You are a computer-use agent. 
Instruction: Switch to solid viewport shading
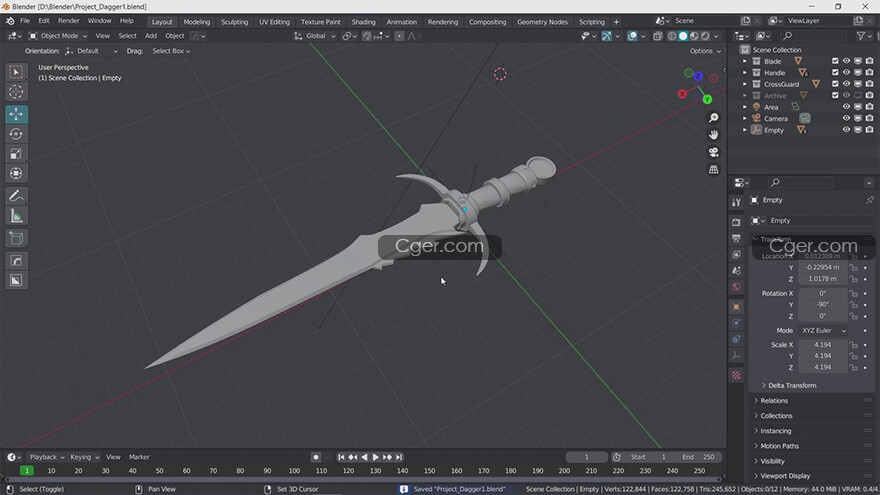tap(683, 36)
